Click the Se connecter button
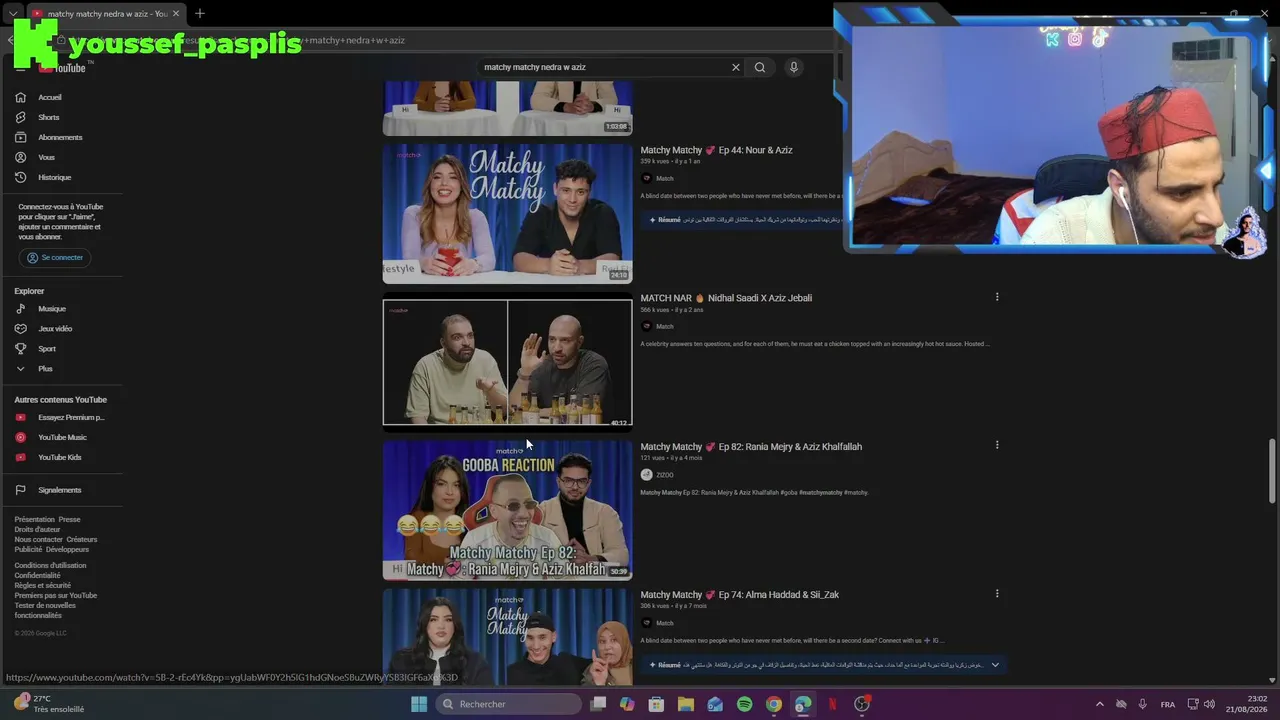Screen dimensions: 1280x720 tap(55, 258)
